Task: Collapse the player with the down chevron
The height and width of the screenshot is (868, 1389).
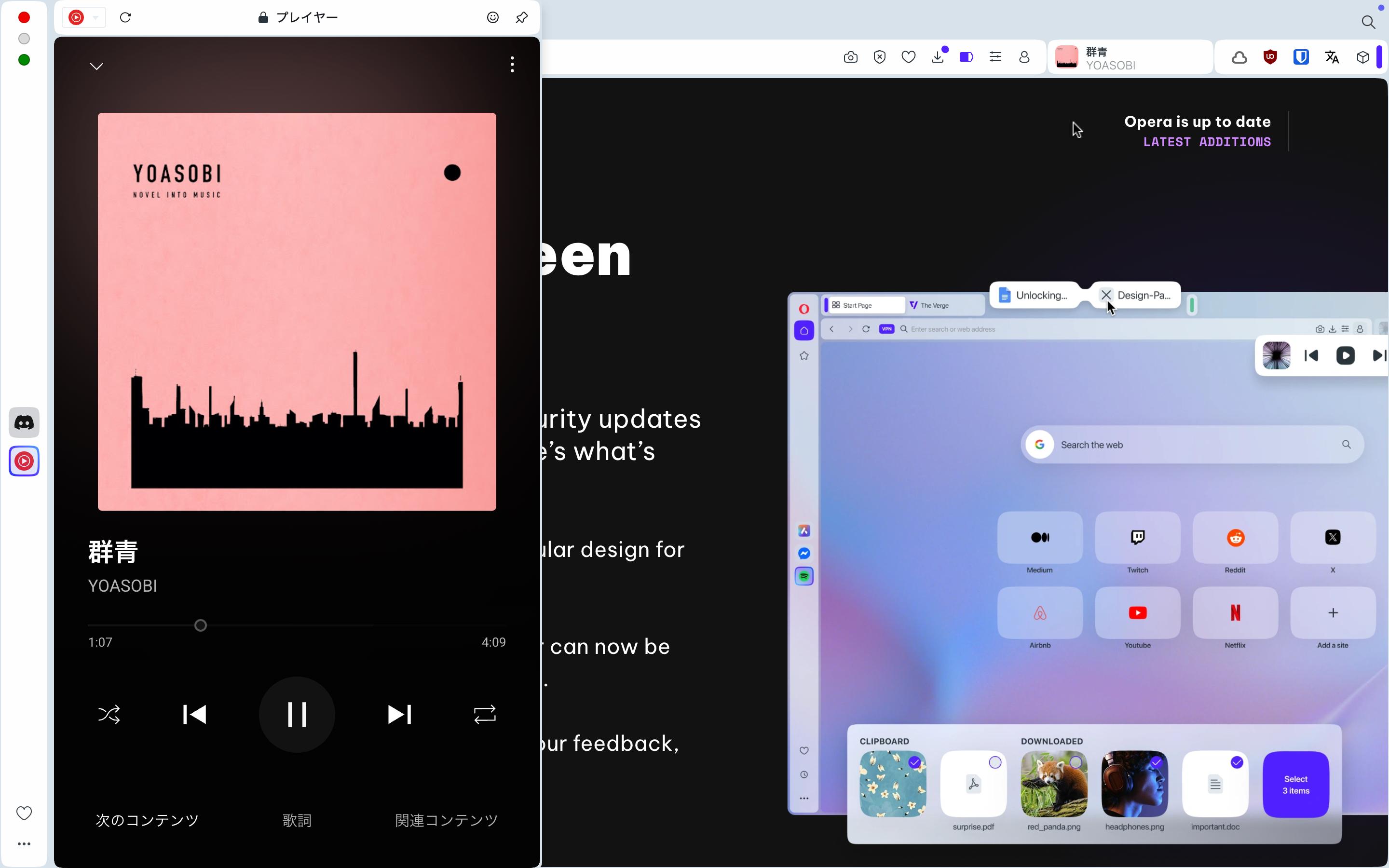Action: tap(96, 66)
